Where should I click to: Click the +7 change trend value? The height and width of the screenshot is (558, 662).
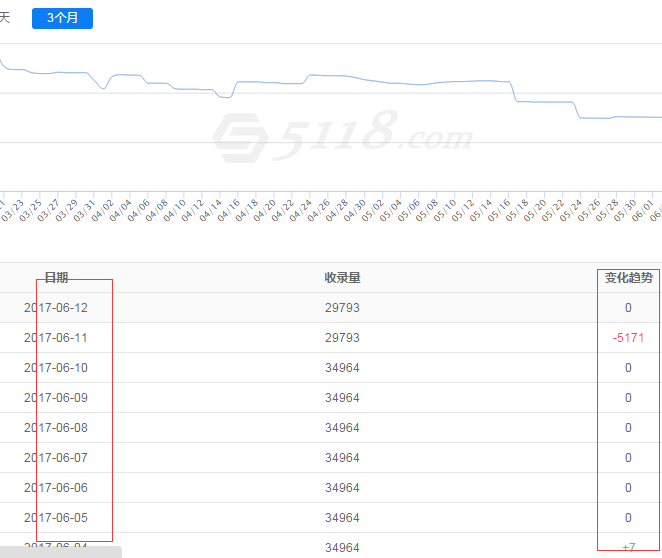click(628, 547)
